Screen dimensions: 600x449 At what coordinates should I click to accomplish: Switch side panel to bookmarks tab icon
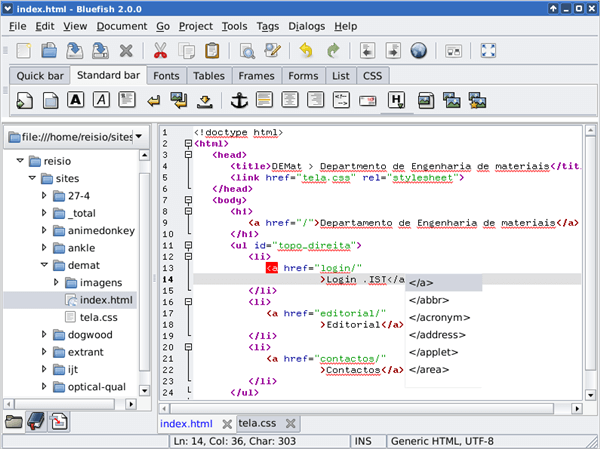tap(37, 420)
